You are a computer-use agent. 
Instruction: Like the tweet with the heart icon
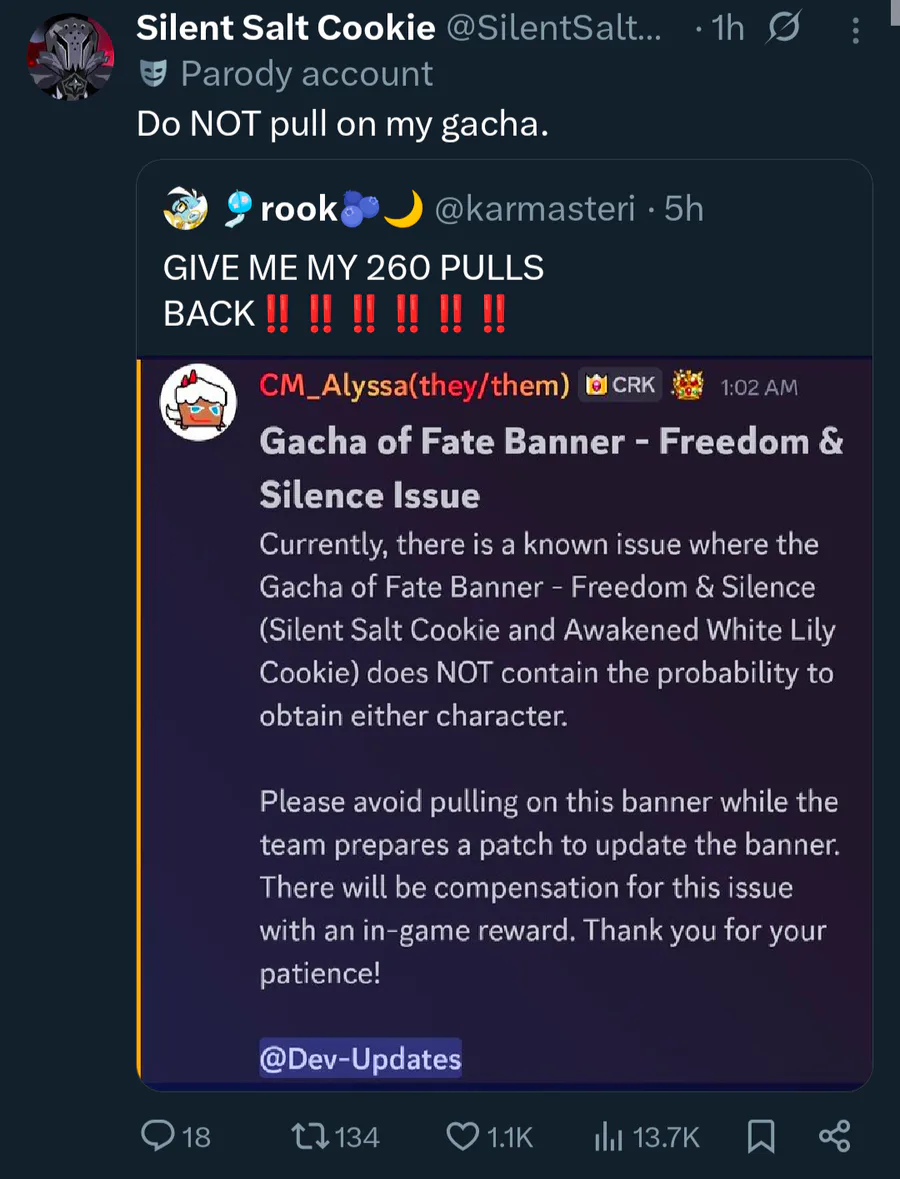coord(462,1136)
